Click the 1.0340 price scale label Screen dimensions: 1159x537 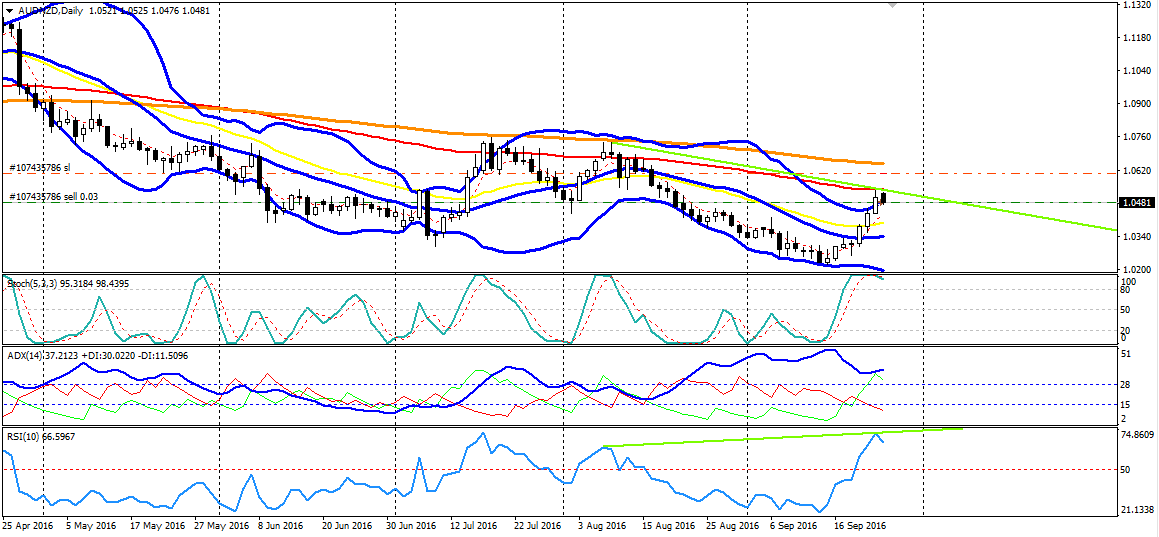point(1135,237)
